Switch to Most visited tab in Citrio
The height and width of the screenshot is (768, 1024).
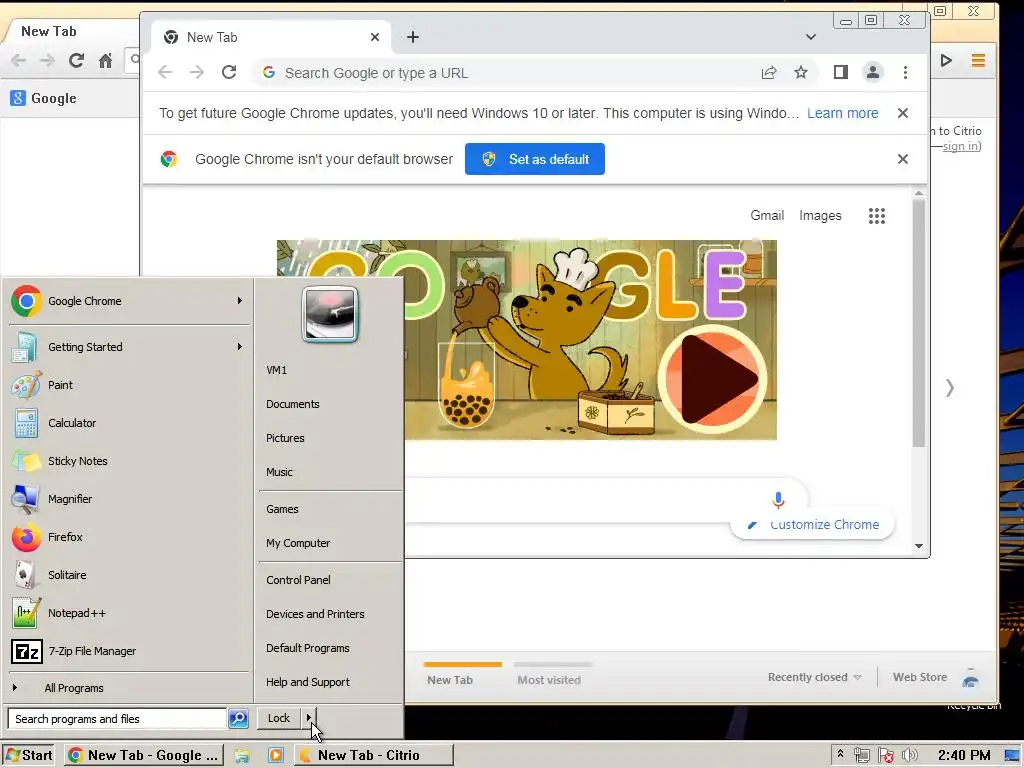pos(549,680)
